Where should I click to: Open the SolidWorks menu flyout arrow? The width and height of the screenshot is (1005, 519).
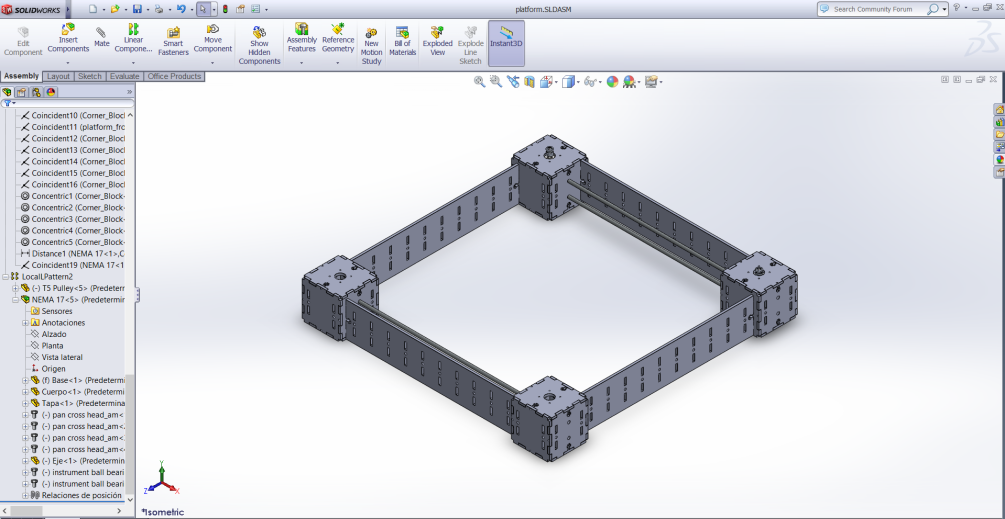click(68, 9)
